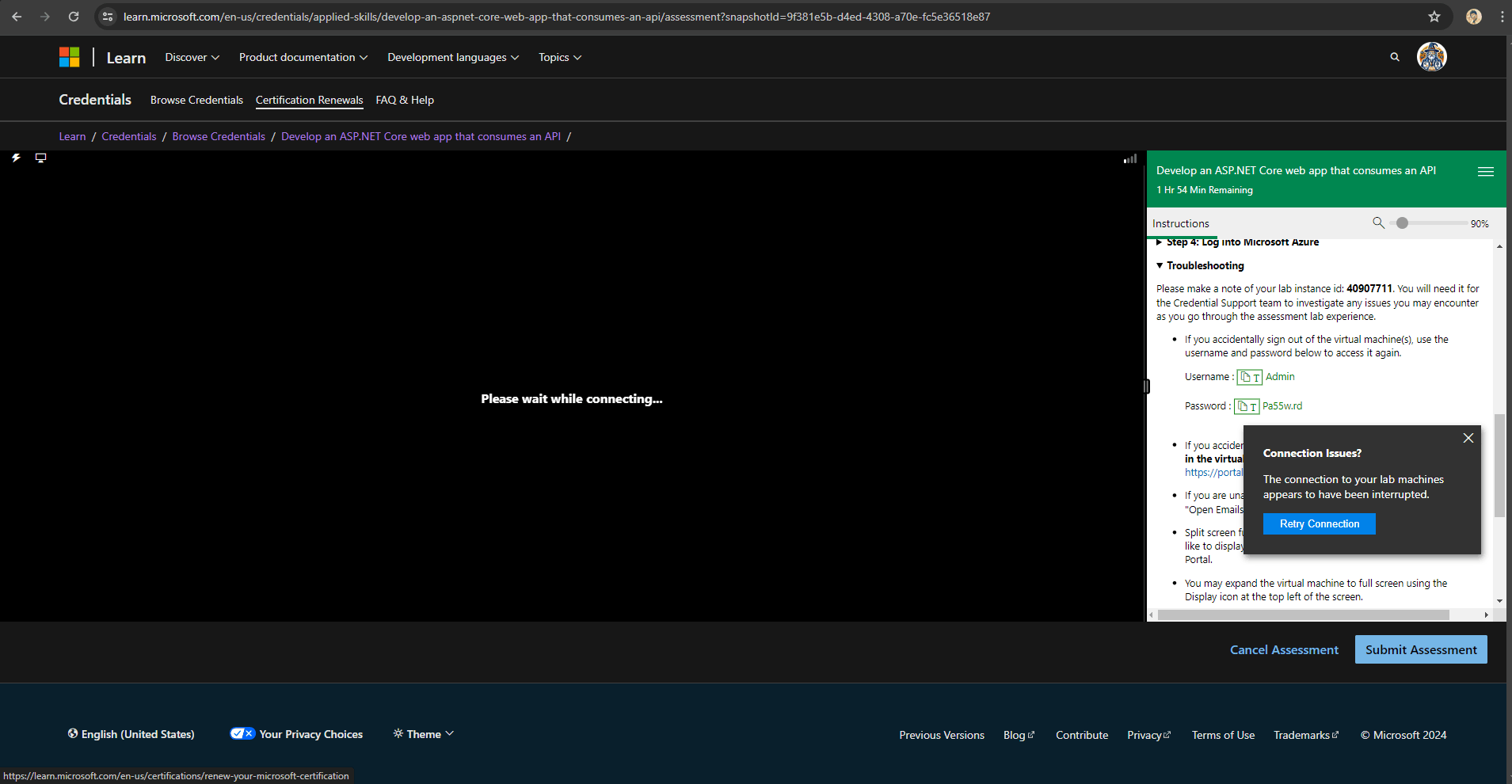Image resolution: width=1512 pixels, height=784 pixels.
Task: Click the Credentials breadcrumb link
Action: point(129,136)
